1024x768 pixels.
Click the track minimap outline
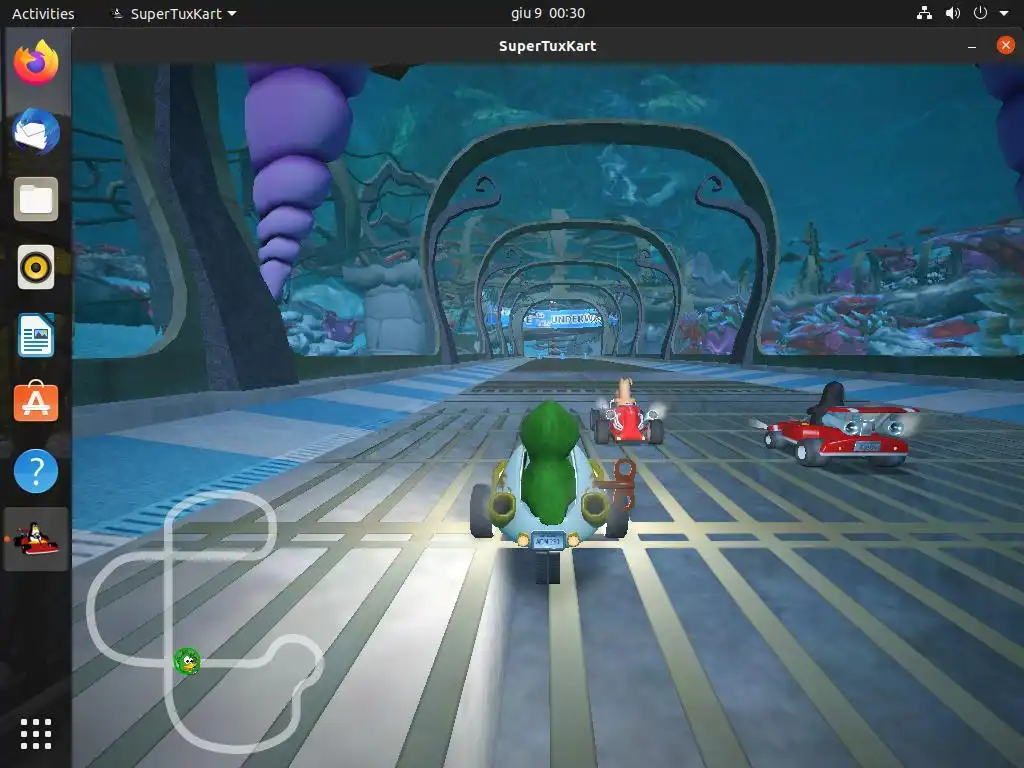[x=205, y=621]
